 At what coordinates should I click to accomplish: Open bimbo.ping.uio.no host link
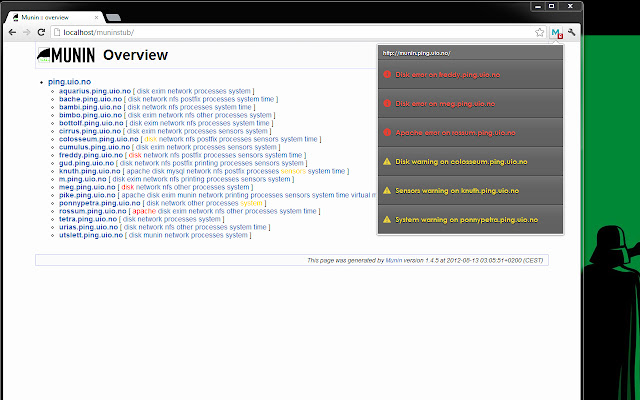[x=90, y=115]
